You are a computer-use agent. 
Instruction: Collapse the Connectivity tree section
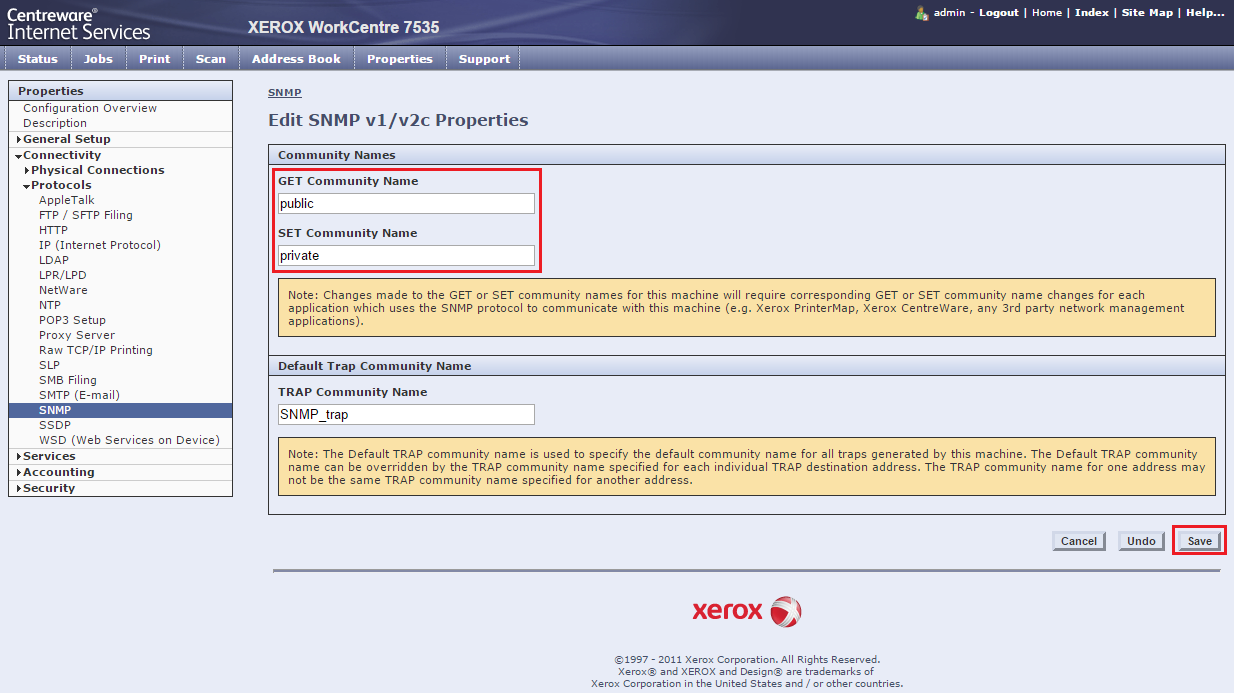coord(61,155)
